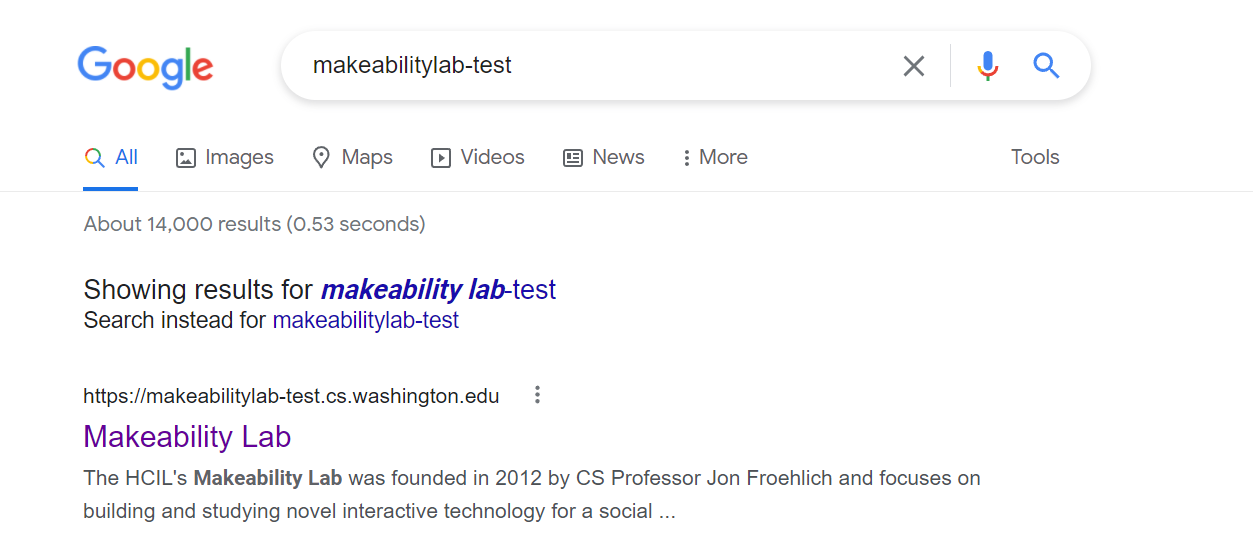This screenshot has height=540, width=1253.
Task: Click the News newspaper icon
Action: coord(573,158)
